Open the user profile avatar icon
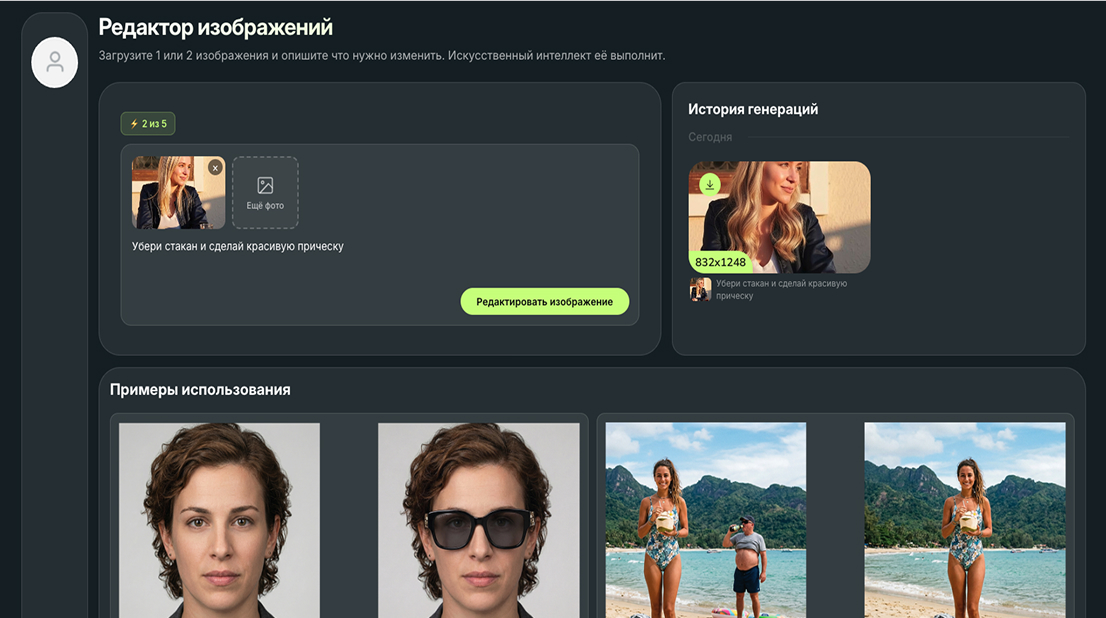The image size is (1106, 618). click(x=55, y=62)
